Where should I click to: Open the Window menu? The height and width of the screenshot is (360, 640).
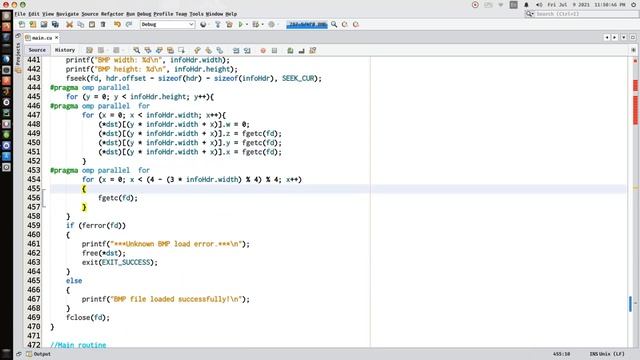214,14
